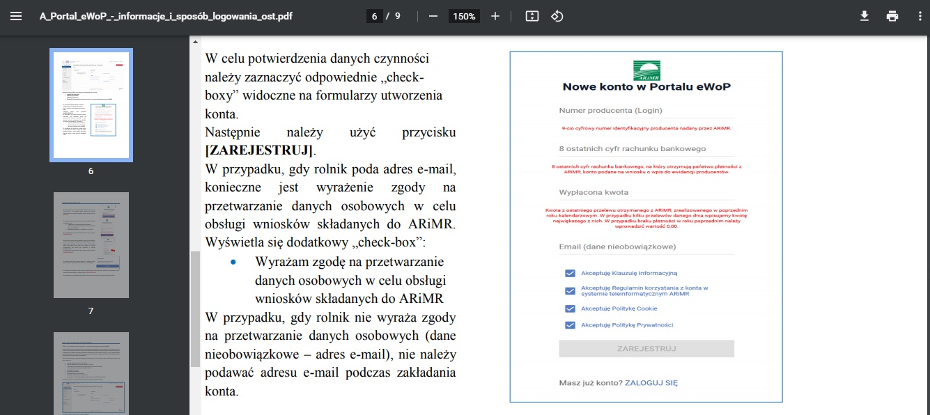Print the PDF document
930x415 pixels.
(x=893, y=17)
